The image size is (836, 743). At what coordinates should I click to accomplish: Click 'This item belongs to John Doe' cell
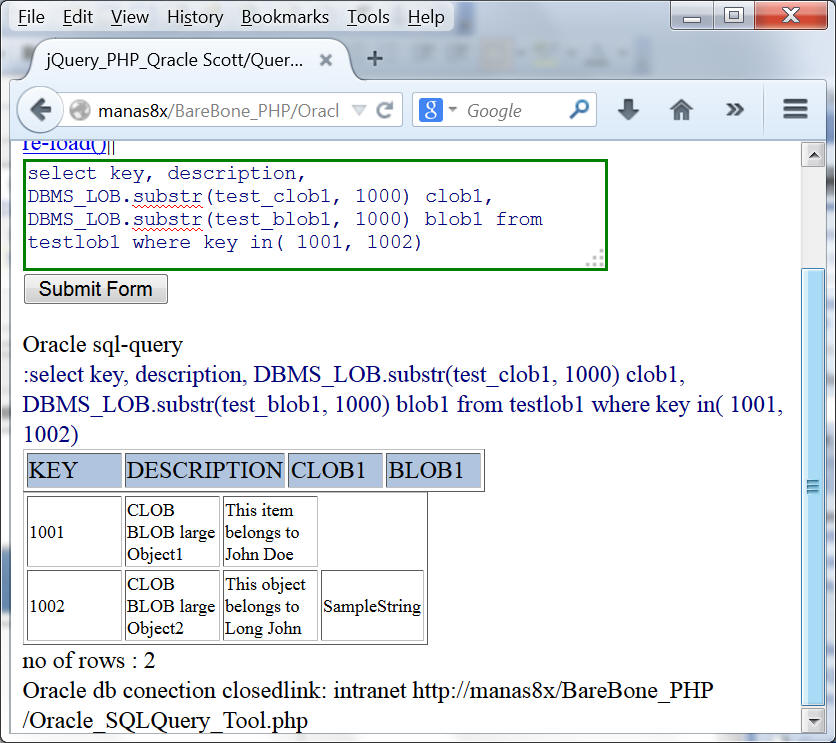[270, 531]
